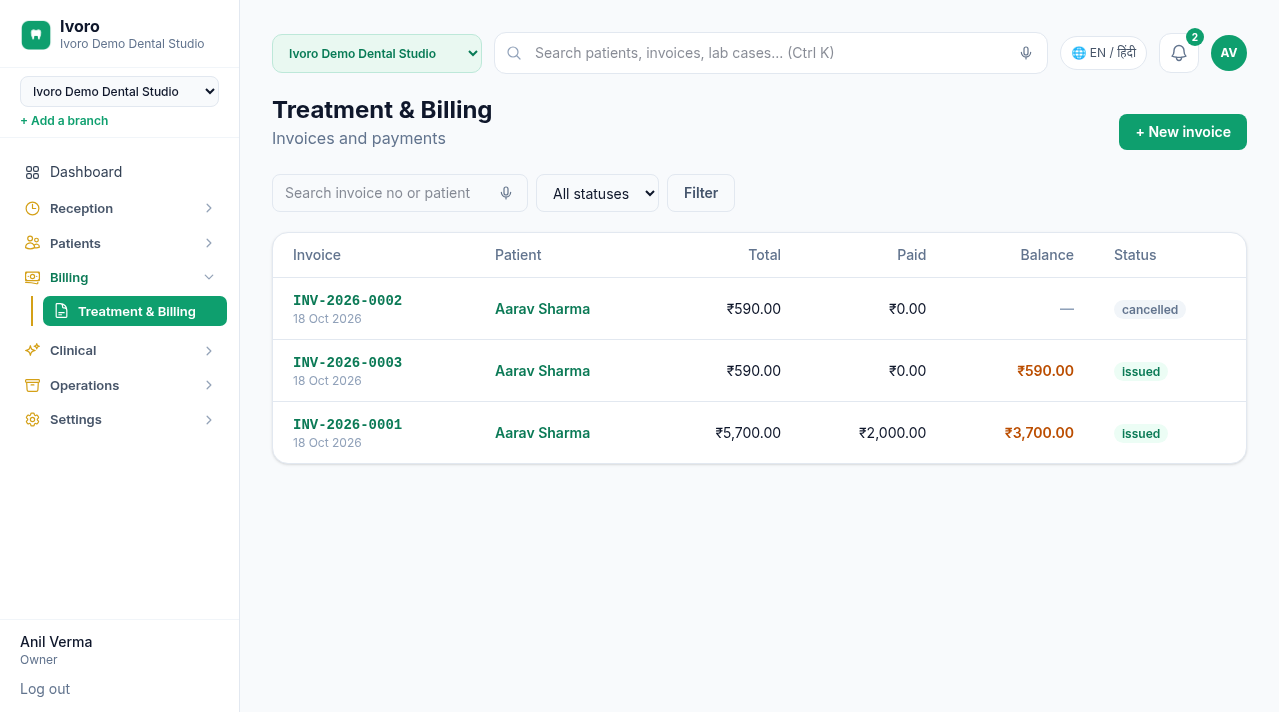
Task: Click the Total column header
Action: coord(765,255)
